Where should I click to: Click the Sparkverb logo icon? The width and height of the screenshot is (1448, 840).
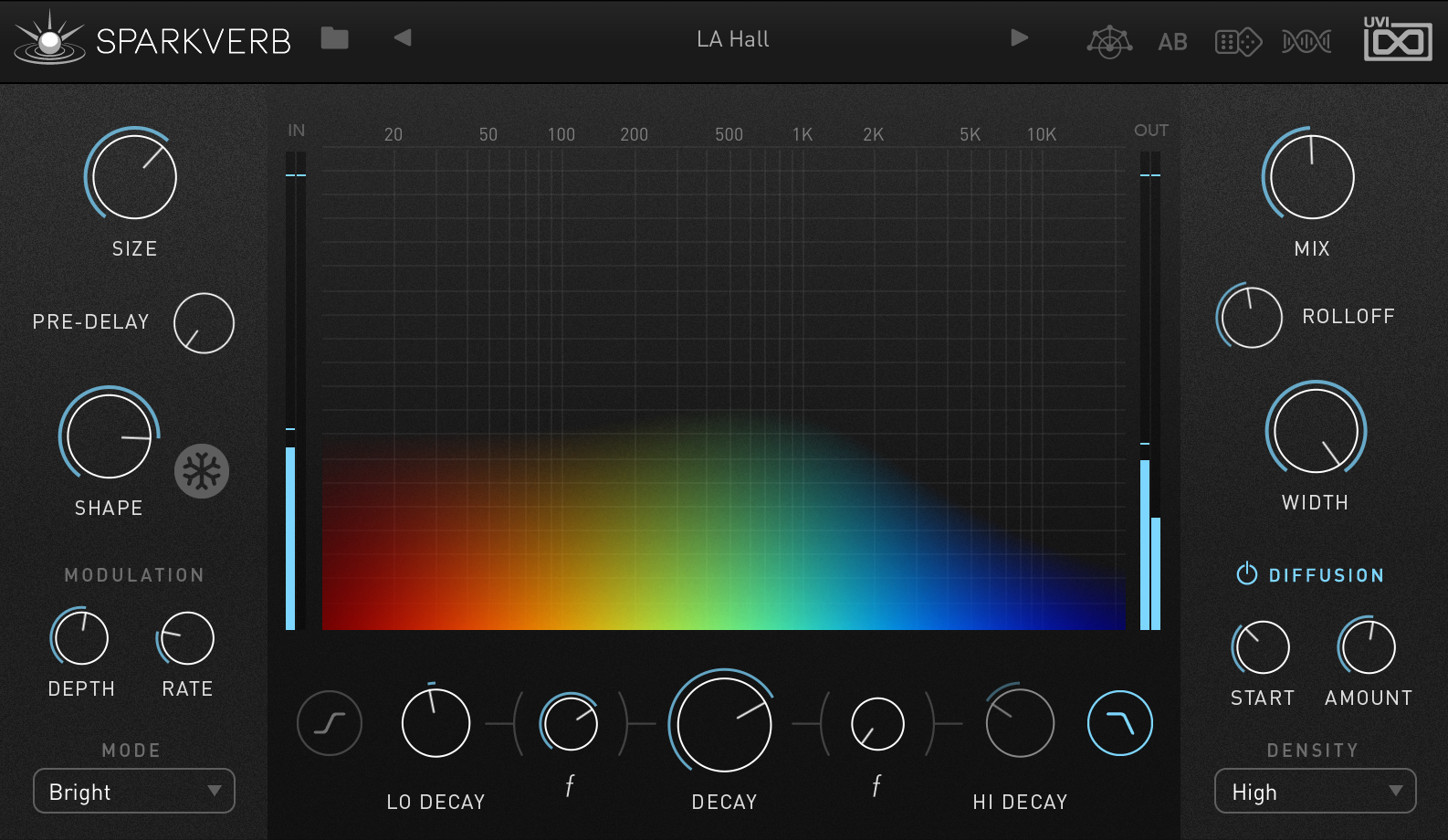pyautogui.click(x=49, y=38)
